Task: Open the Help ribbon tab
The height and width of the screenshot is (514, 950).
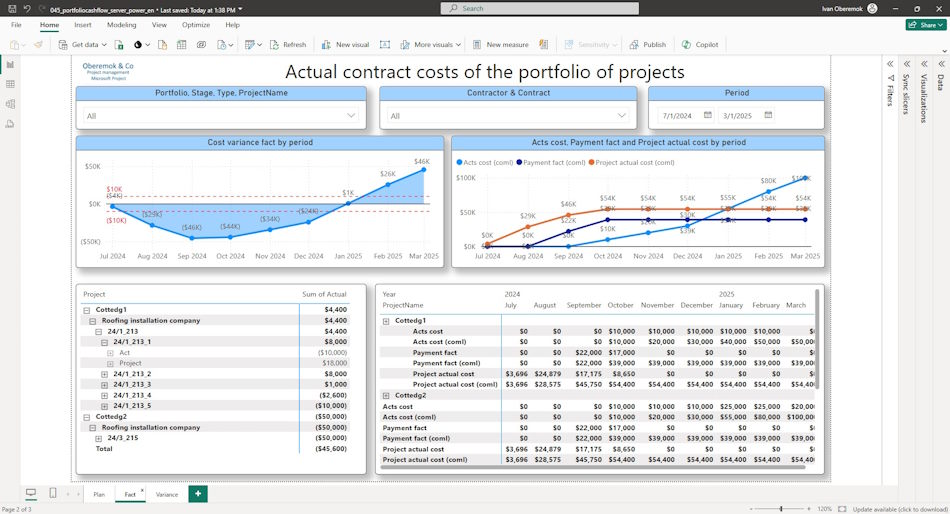Action: click(x=233, y=25)
